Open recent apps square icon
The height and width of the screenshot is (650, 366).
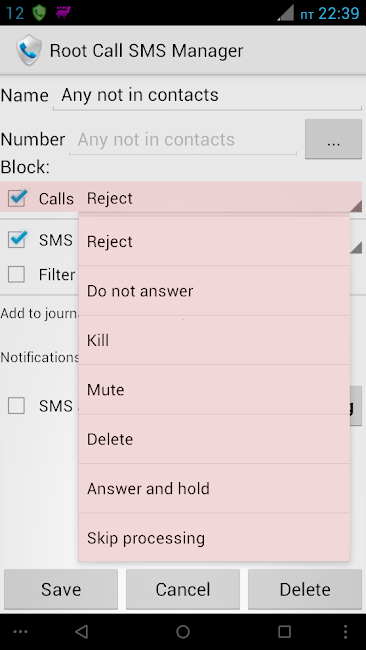[284, 631]
